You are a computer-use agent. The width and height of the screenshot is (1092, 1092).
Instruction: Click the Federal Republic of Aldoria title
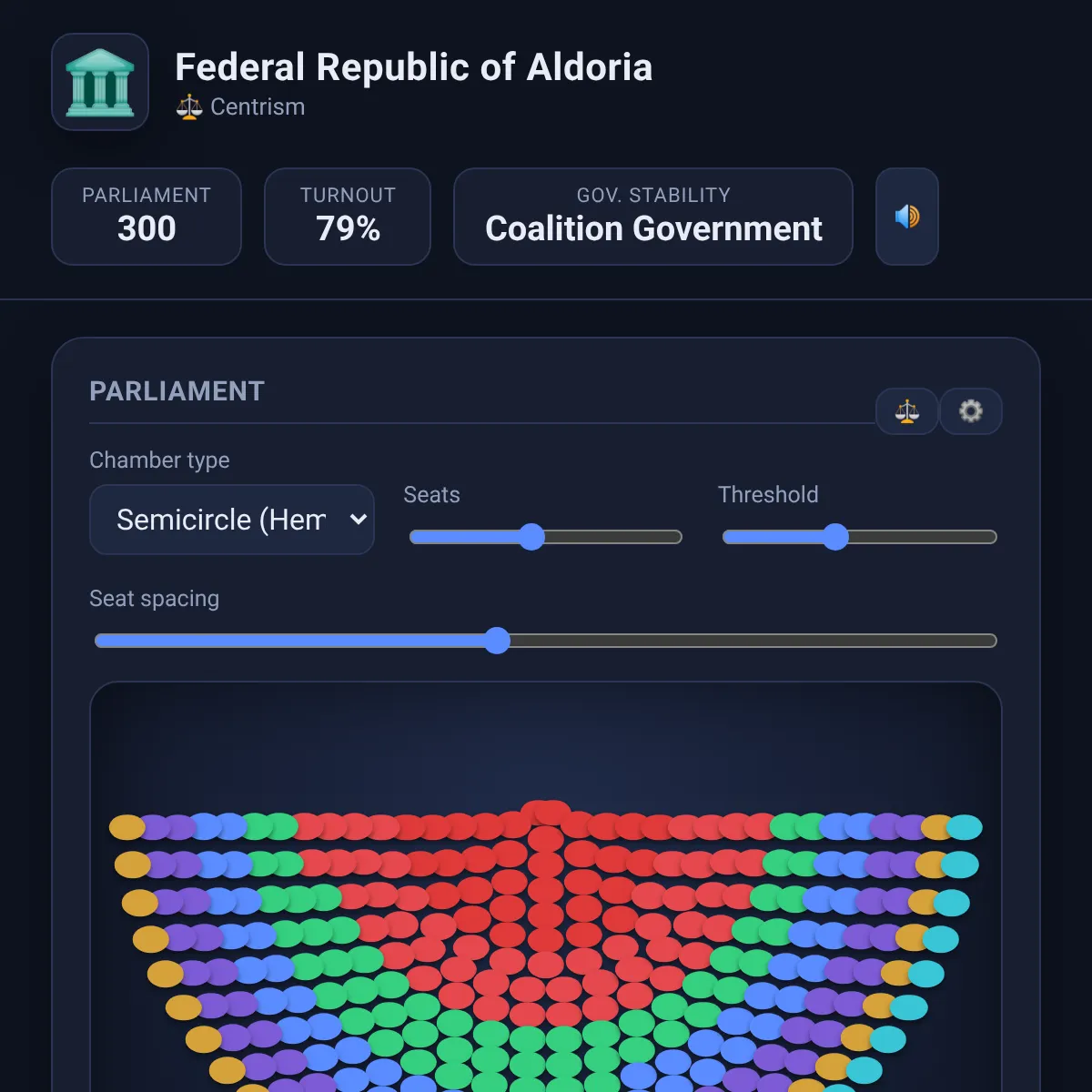(414, 67)
